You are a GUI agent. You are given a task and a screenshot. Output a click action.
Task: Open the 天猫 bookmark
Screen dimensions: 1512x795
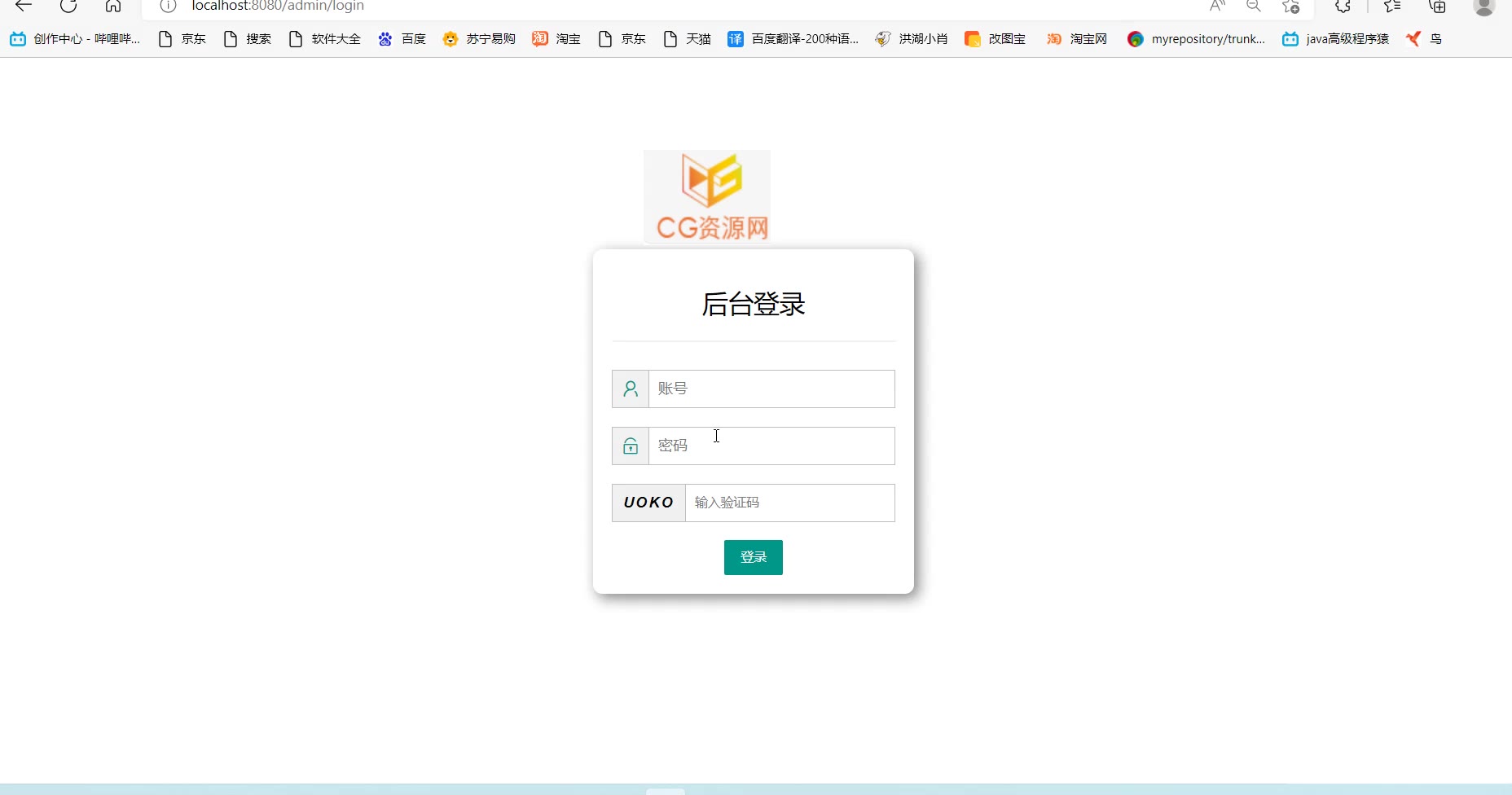pyautogui.click(x=688, y=39)
